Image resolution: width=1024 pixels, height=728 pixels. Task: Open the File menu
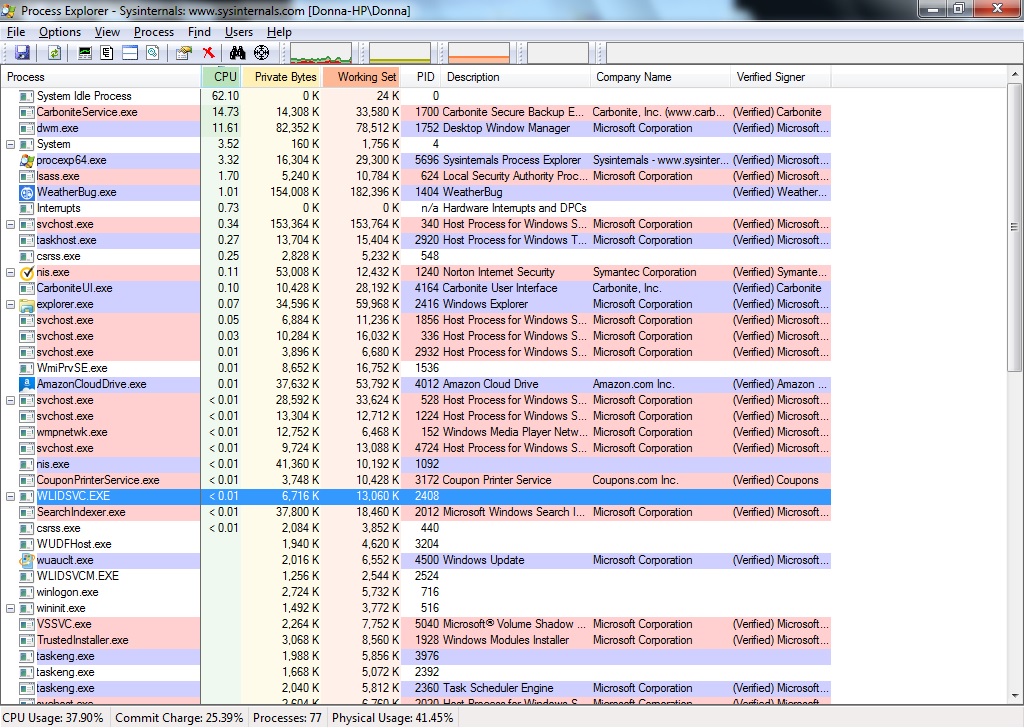(16, 32)
